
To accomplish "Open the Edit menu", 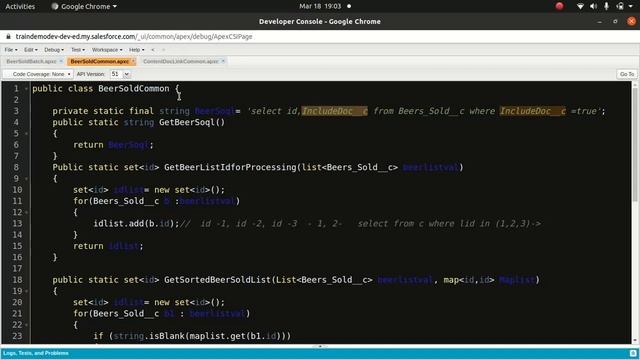I will [31, 50].
